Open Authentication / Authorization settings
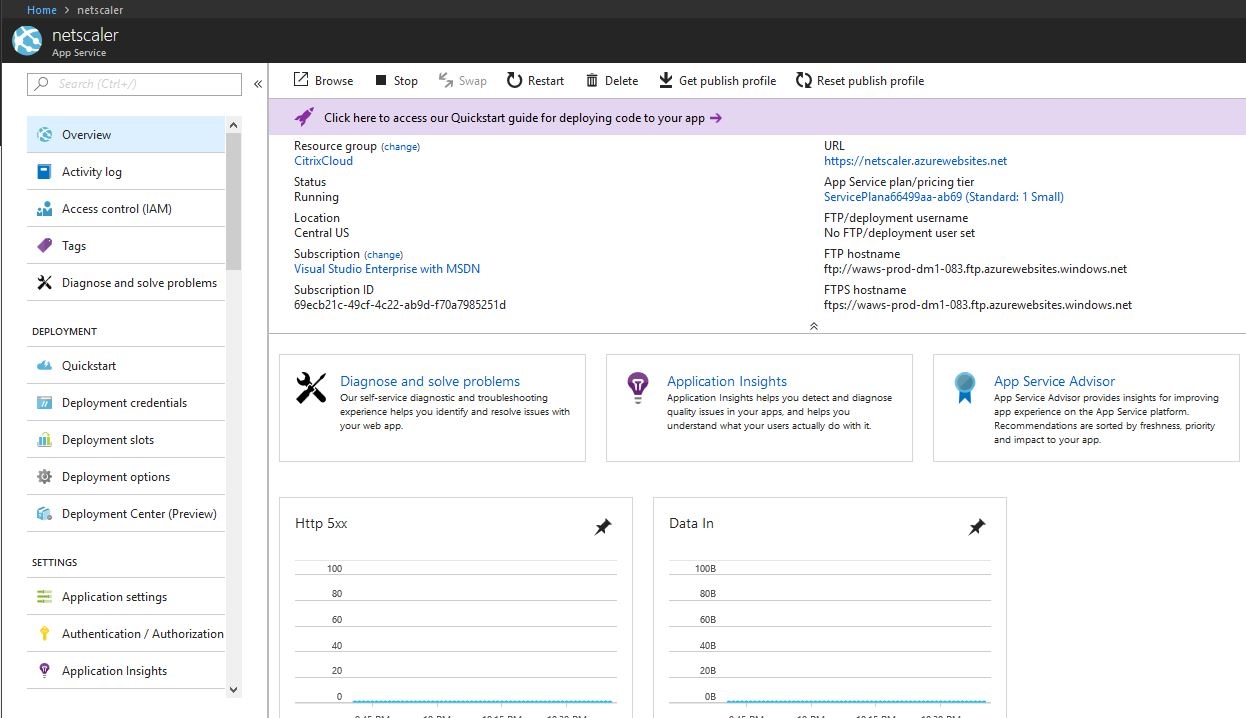 126,634
